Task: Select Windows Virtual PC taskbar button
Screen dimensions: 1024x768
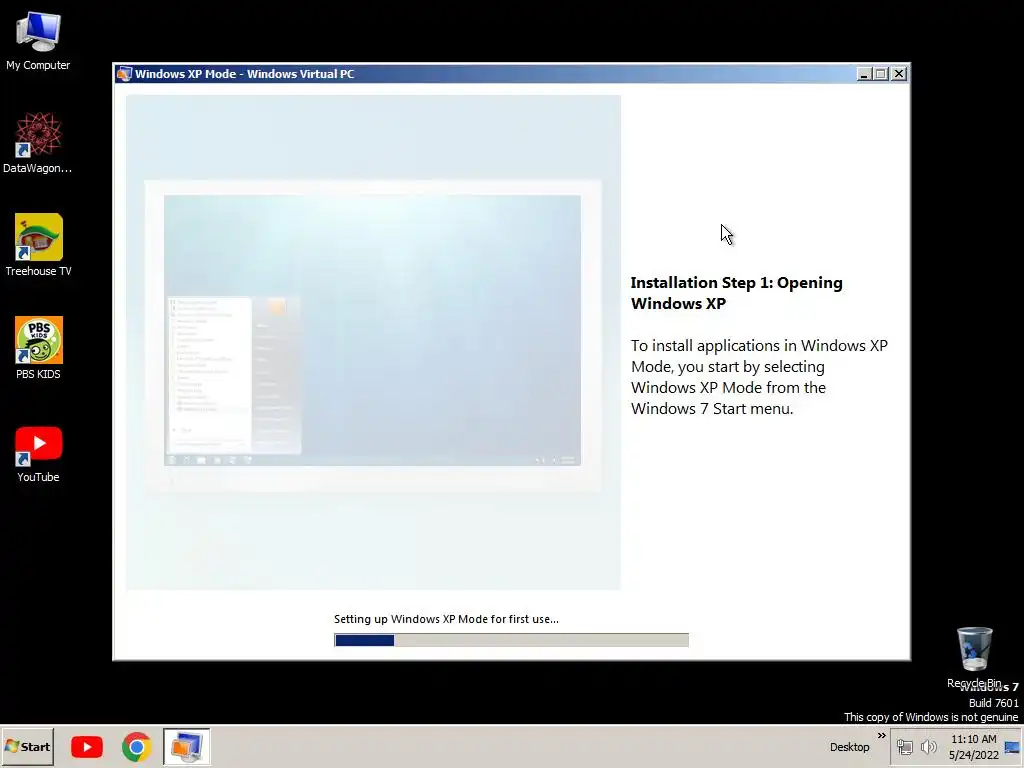Action: point(186,746)
